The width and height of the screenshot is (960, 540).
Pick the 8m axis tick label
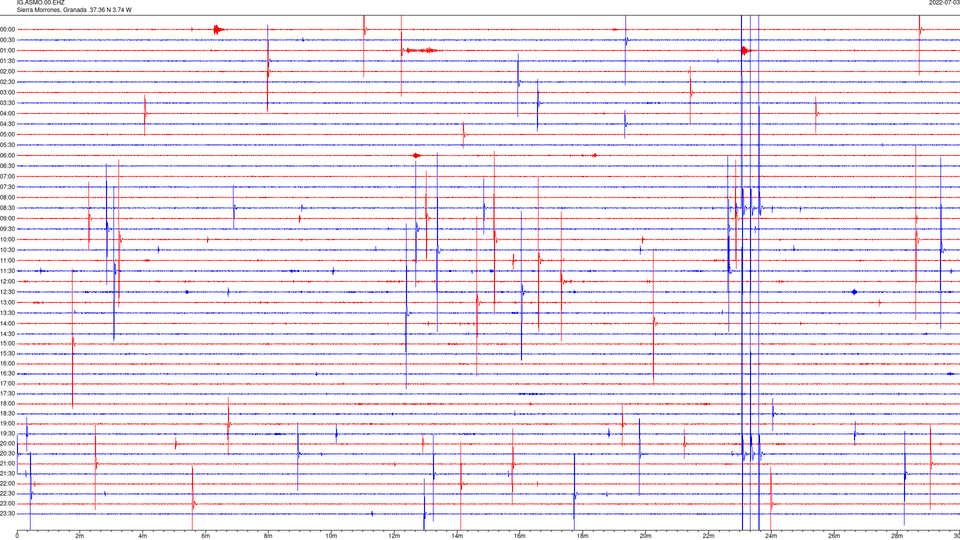click(x=268, y=536)
